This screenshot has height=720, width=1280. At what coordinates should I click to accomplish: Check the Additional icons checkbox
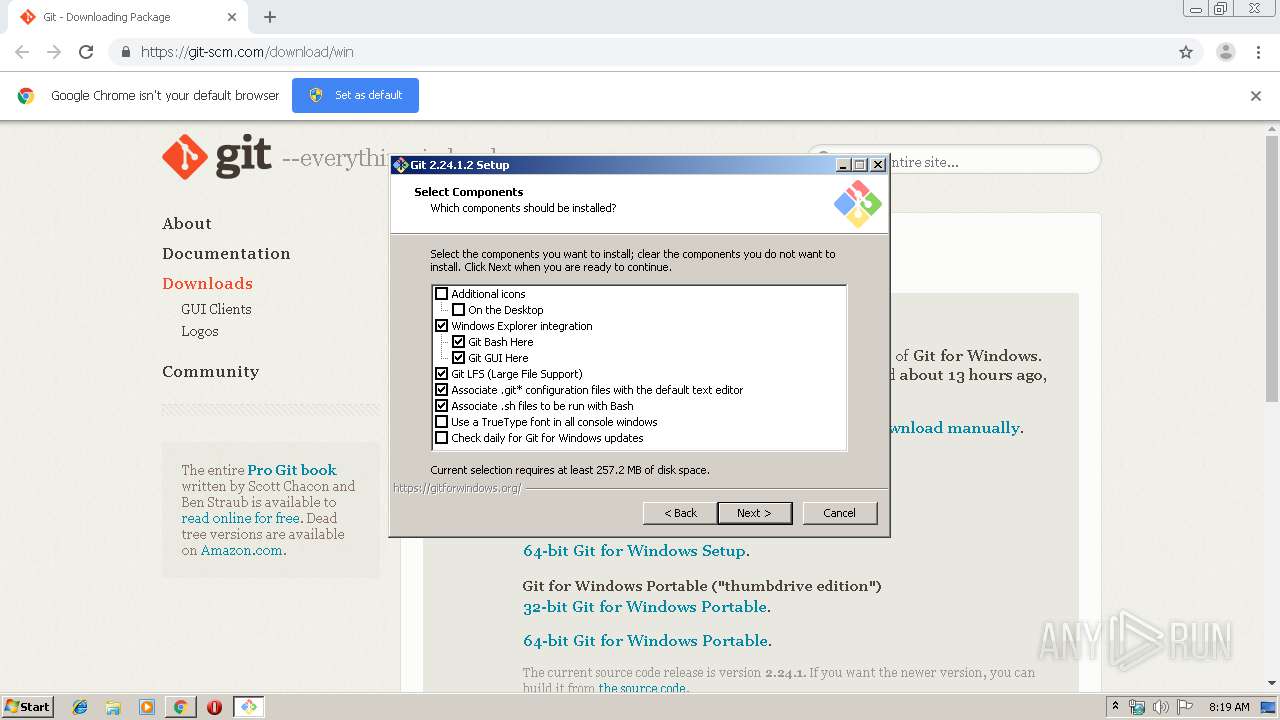click(x=442, y=294)
